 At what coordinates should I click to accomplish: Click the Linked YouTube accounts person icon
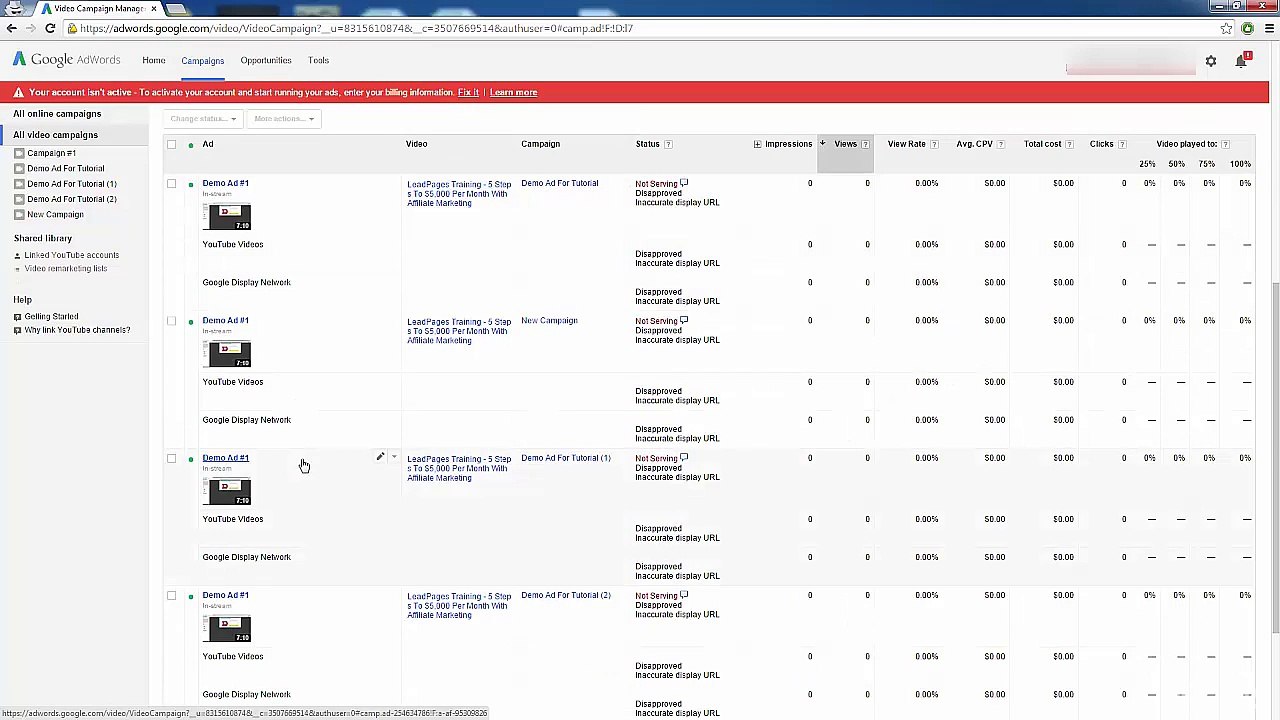pyautogui.click(x=17, y=255)
